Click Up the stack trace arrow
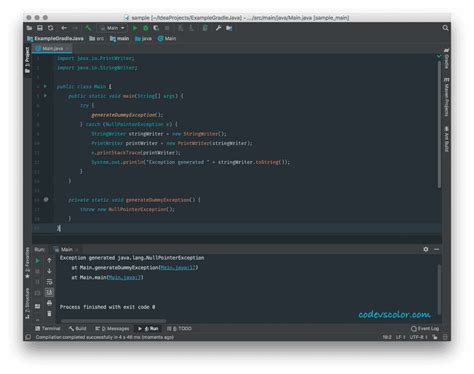This screenshot has width=474, height=374. [x=49, y=260]
